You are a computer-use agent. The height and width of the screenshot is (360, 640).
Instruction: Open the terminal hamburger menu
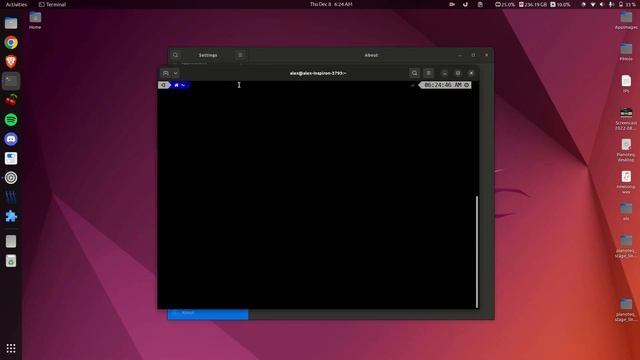click(428, 73)
